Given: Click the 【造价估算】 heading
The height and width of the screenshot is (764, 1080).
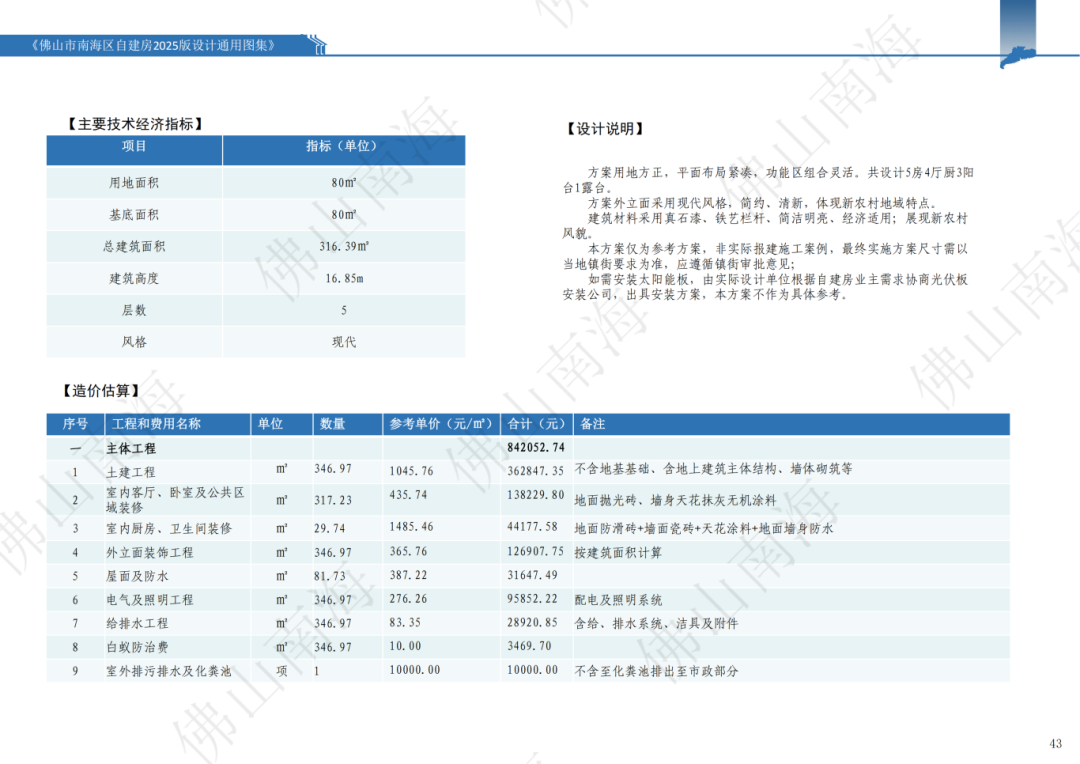Looking at the screenshot, I should click(101, 391).
